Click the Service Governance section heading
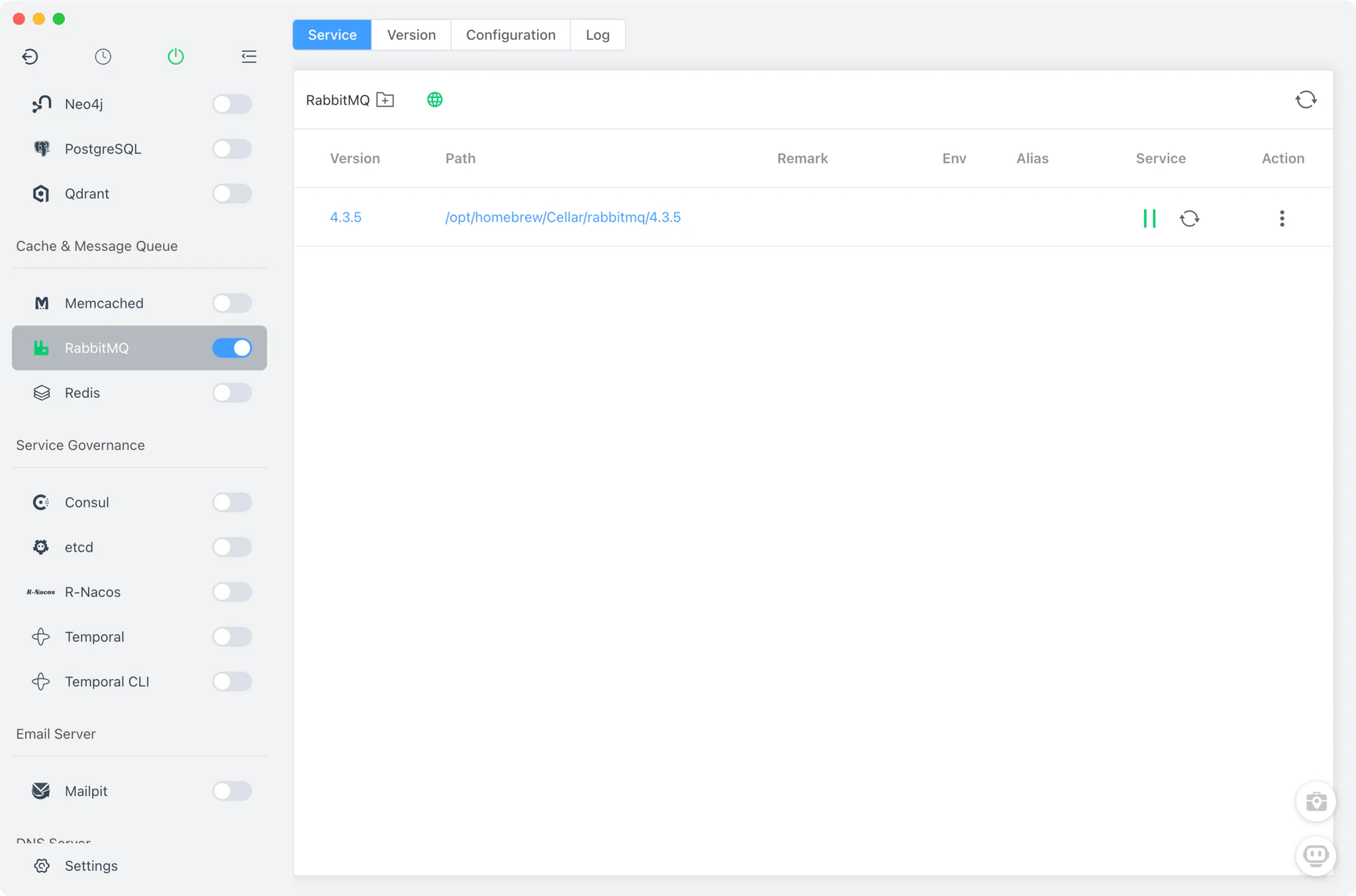This screenshot has width=1356, height=896. point(80,445)
